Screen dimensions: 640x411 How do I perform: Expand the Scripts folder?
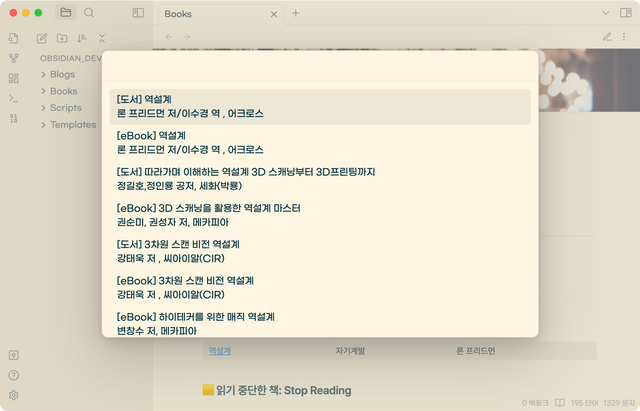[x=43, y=108]
